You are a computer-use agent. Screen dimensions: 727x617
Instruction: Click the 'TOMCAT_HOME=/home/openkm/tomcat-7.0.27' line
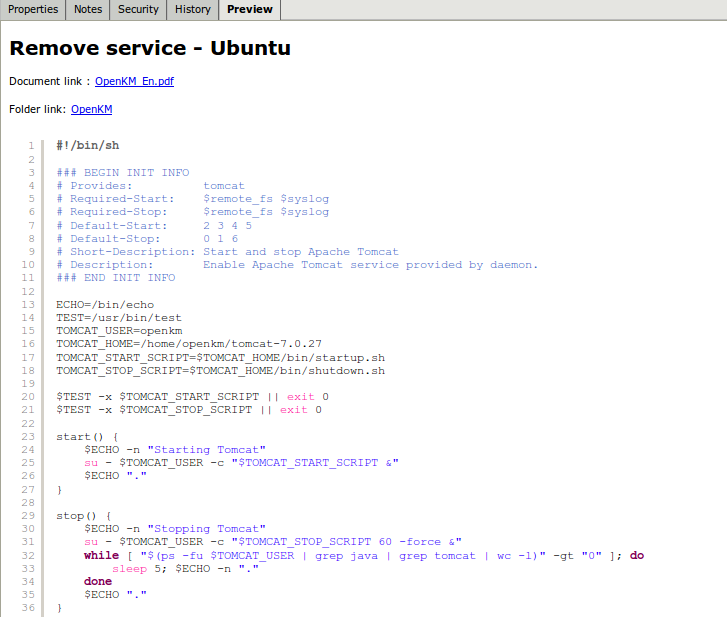(189, 343)
